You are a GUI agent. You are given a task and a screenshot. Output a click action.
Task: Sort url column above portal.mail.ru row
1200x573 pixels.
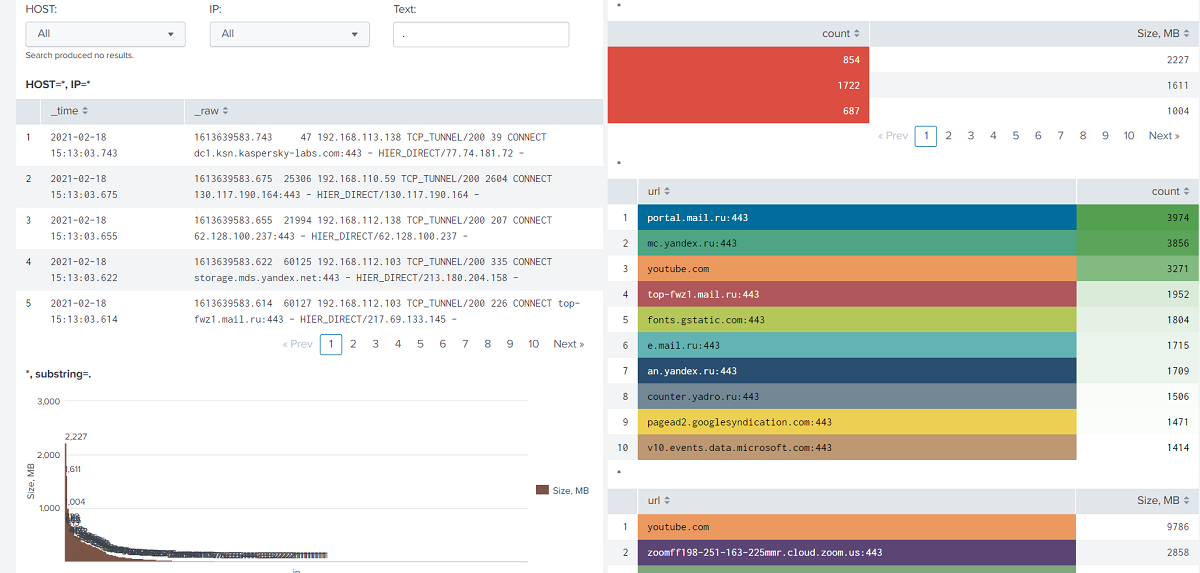coord(659,191)
